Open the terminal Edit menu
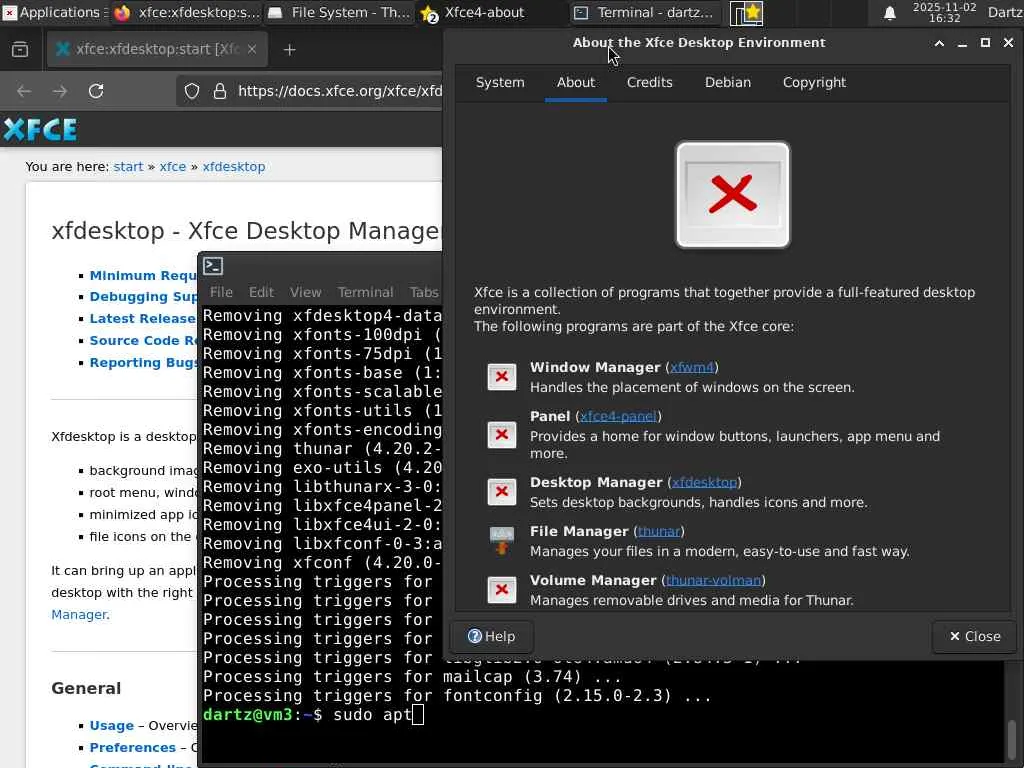 [261, 293]
